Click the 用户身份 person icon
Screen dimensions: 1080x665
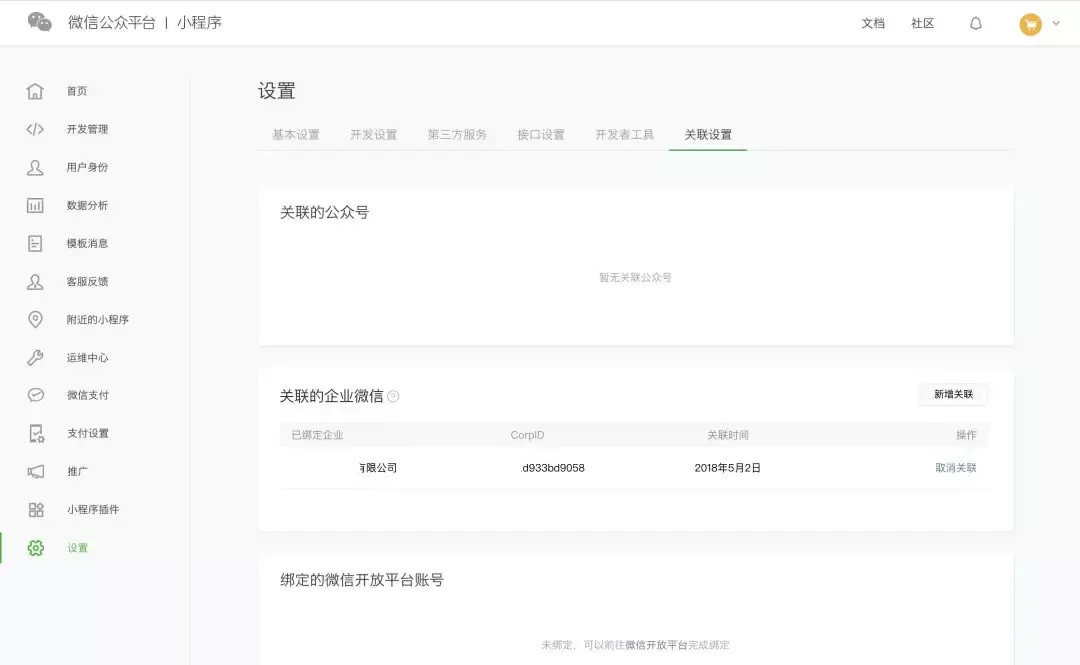click(35, 167)
